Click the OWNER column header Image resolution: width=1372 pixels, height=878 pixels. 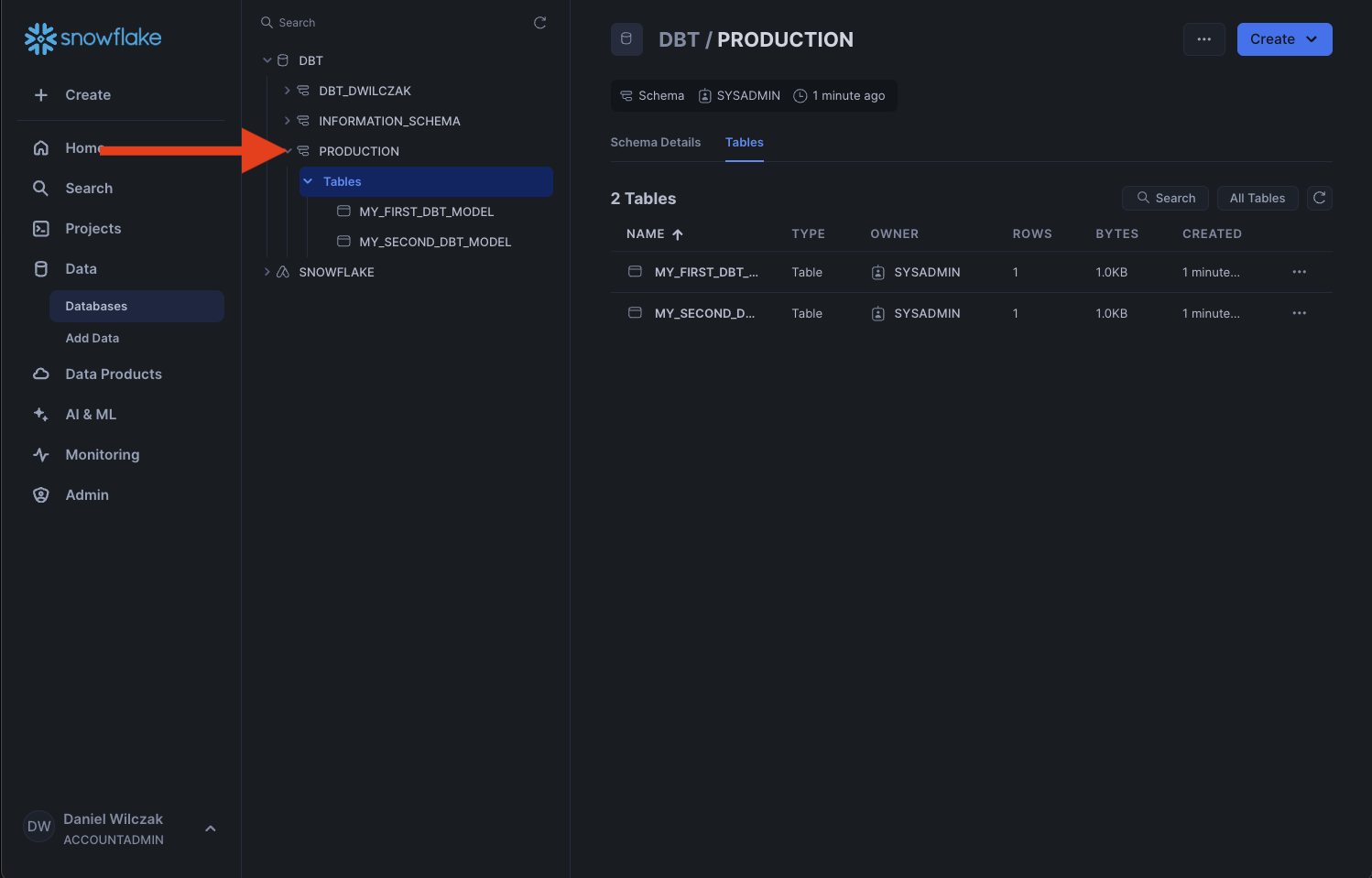[x=894, y=234]
